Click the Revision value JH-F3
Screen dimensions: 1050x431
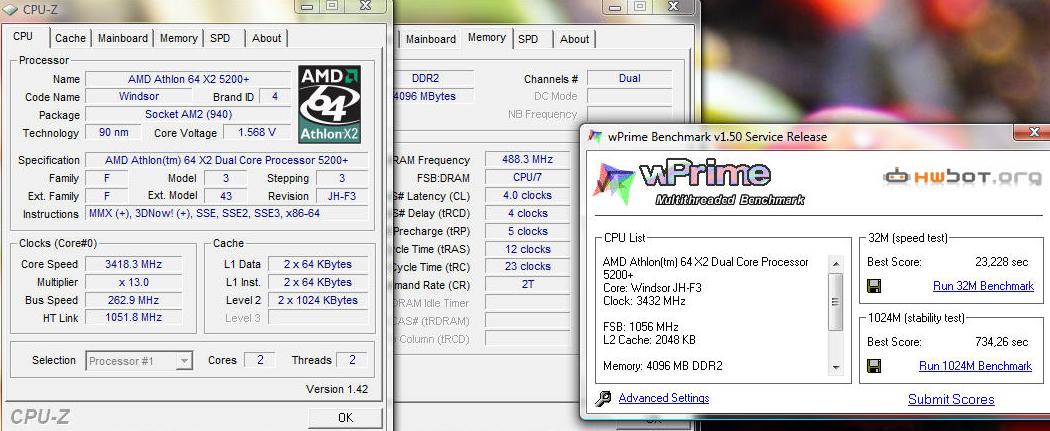[342, 196]
